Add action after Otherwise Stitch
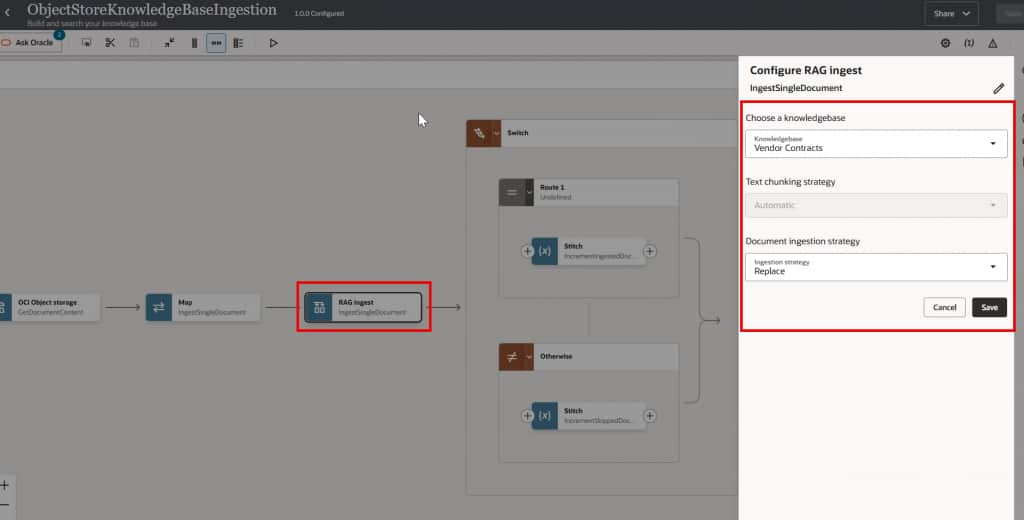The height and width of the screenshot is (520, 1024). coord(650,415)
